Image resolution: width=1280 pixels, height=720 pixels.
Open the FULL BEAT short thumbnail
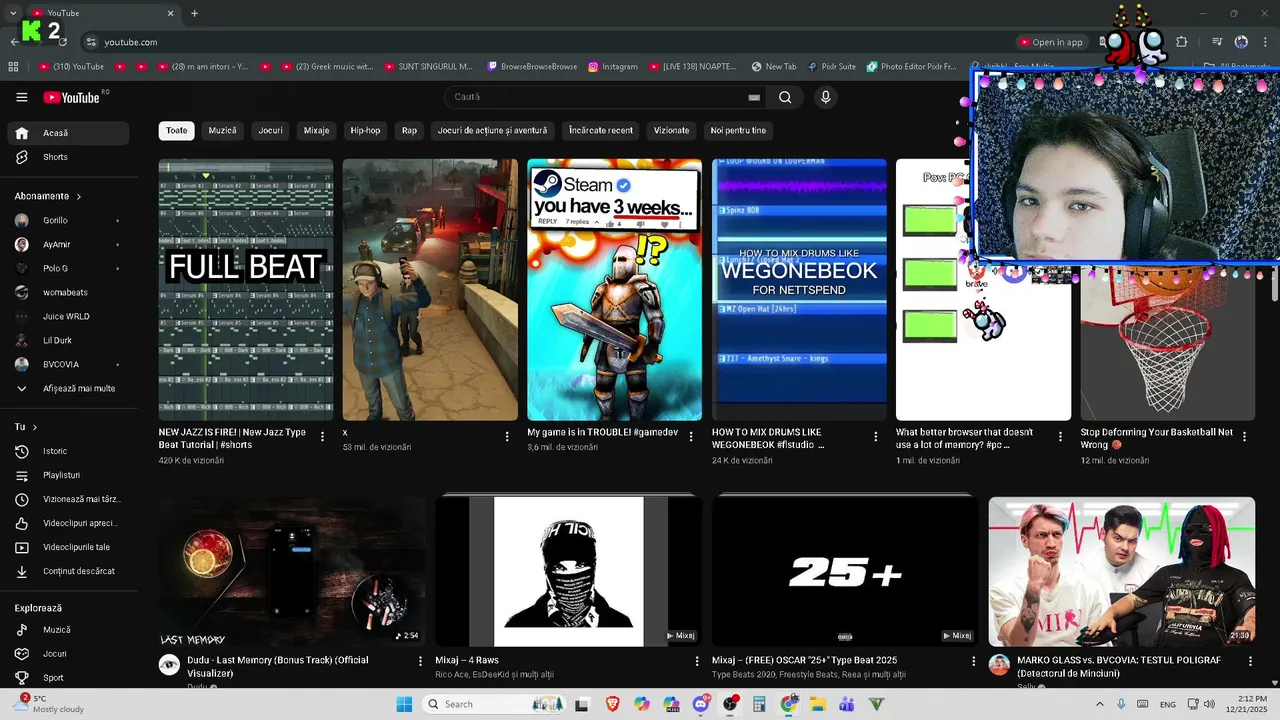246,289
